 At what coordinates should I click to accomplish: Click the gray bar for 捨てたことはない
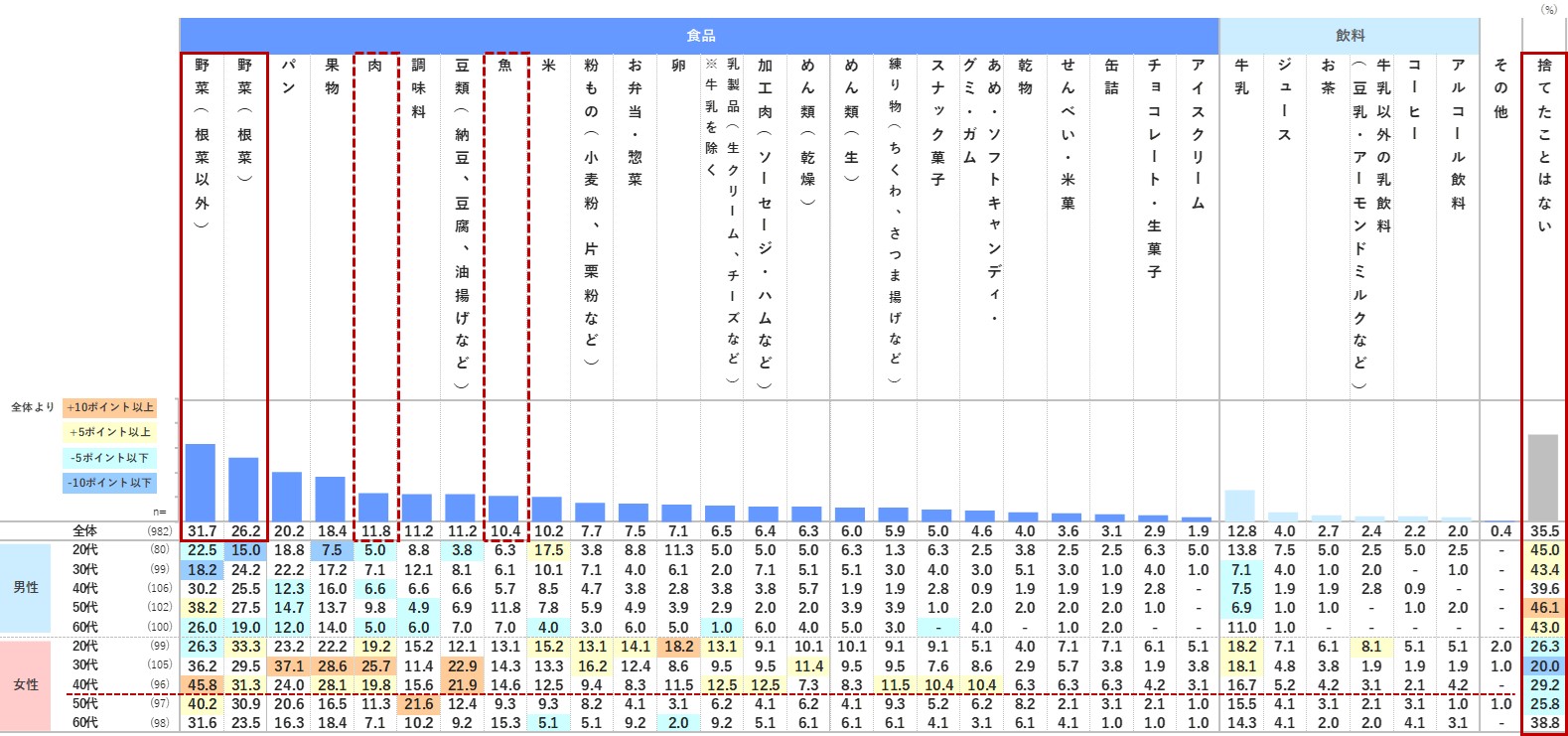(1542, 478)
